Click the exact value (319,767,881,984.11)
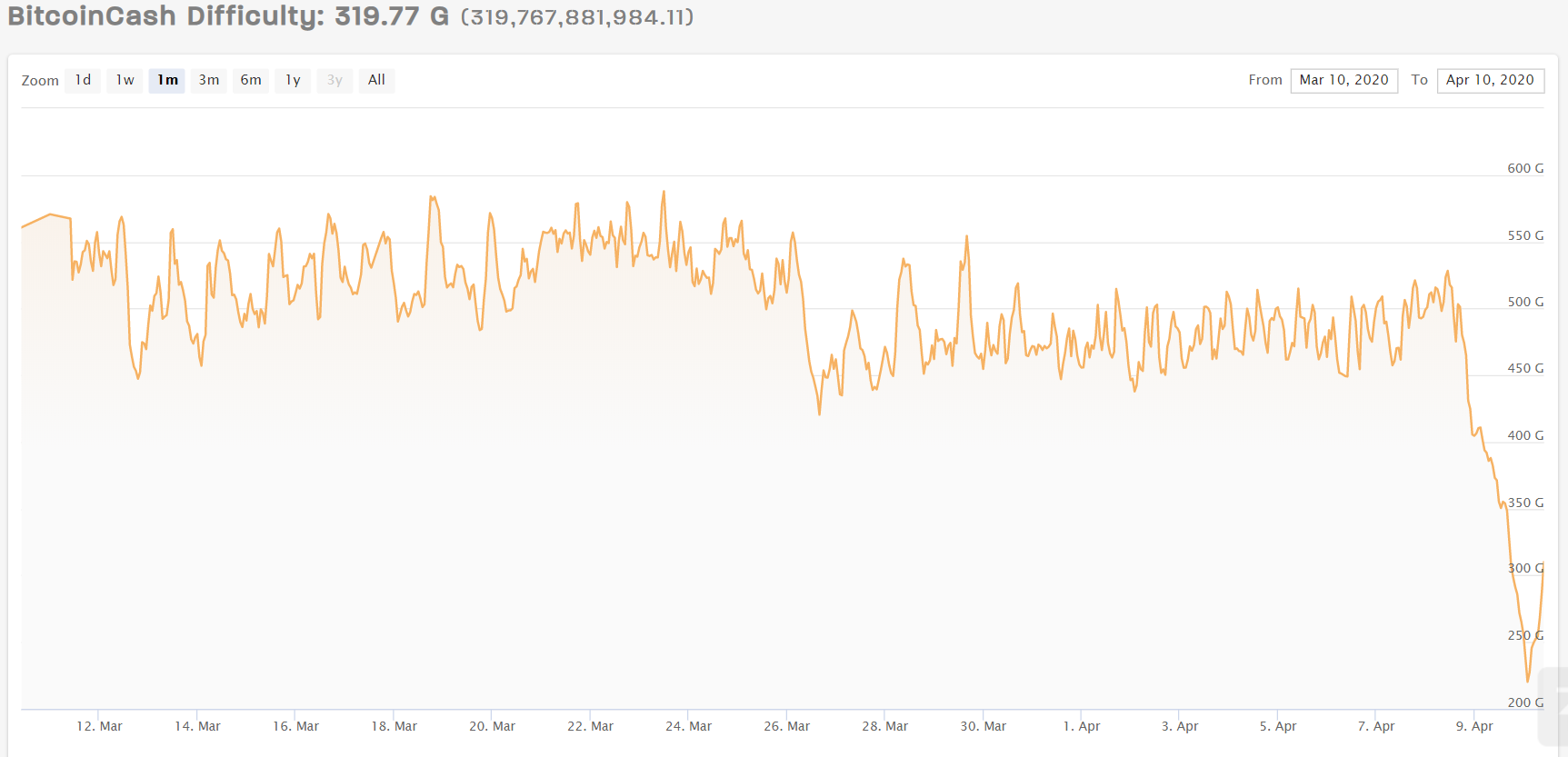1568x757 pixels. pos(577,17)
